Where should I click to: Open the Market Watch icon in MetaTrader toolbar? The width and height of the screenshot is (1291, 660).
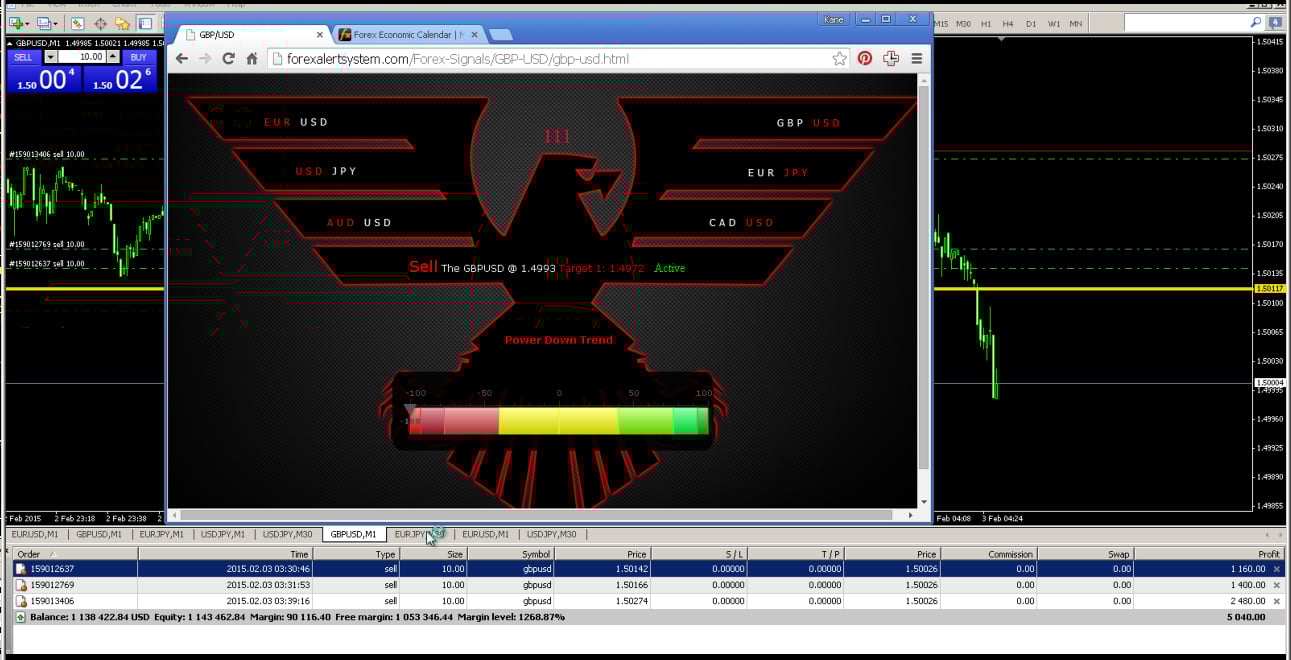pos(77,23)
